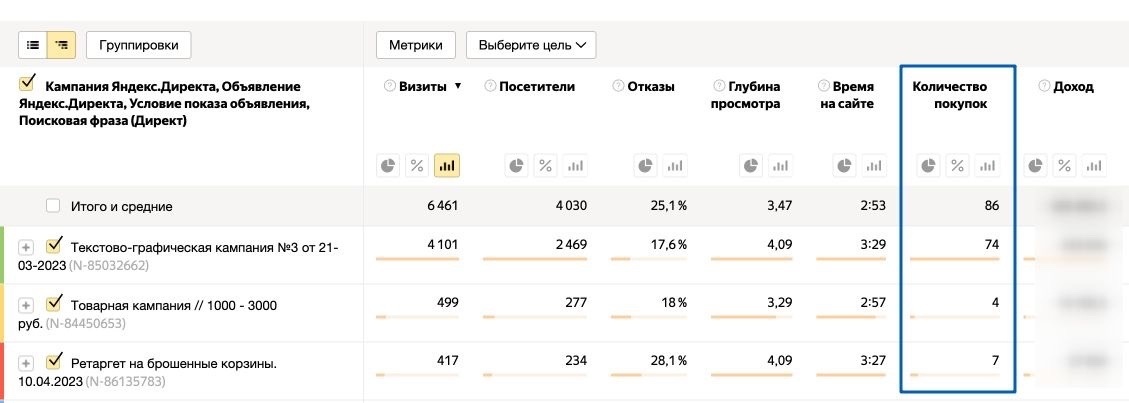Sort by the Посетители column header

coord(537,87)
